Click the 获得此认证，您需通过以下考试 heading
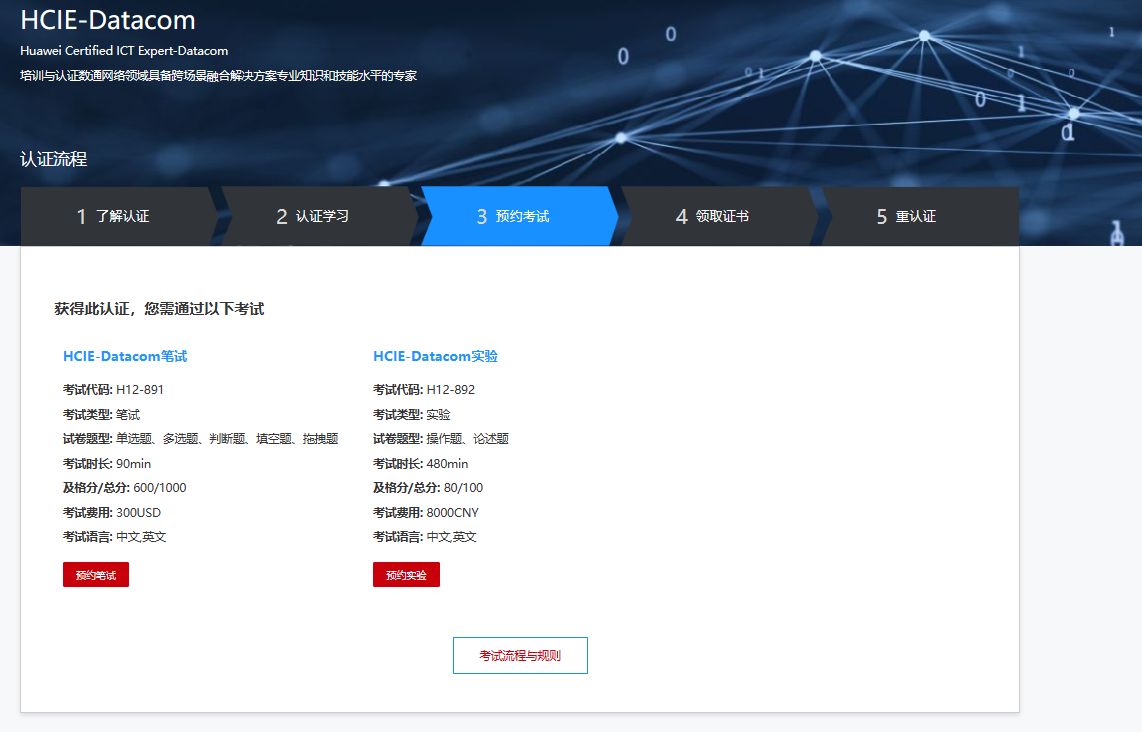1142x732 pixels. click(x=159, y=309)
